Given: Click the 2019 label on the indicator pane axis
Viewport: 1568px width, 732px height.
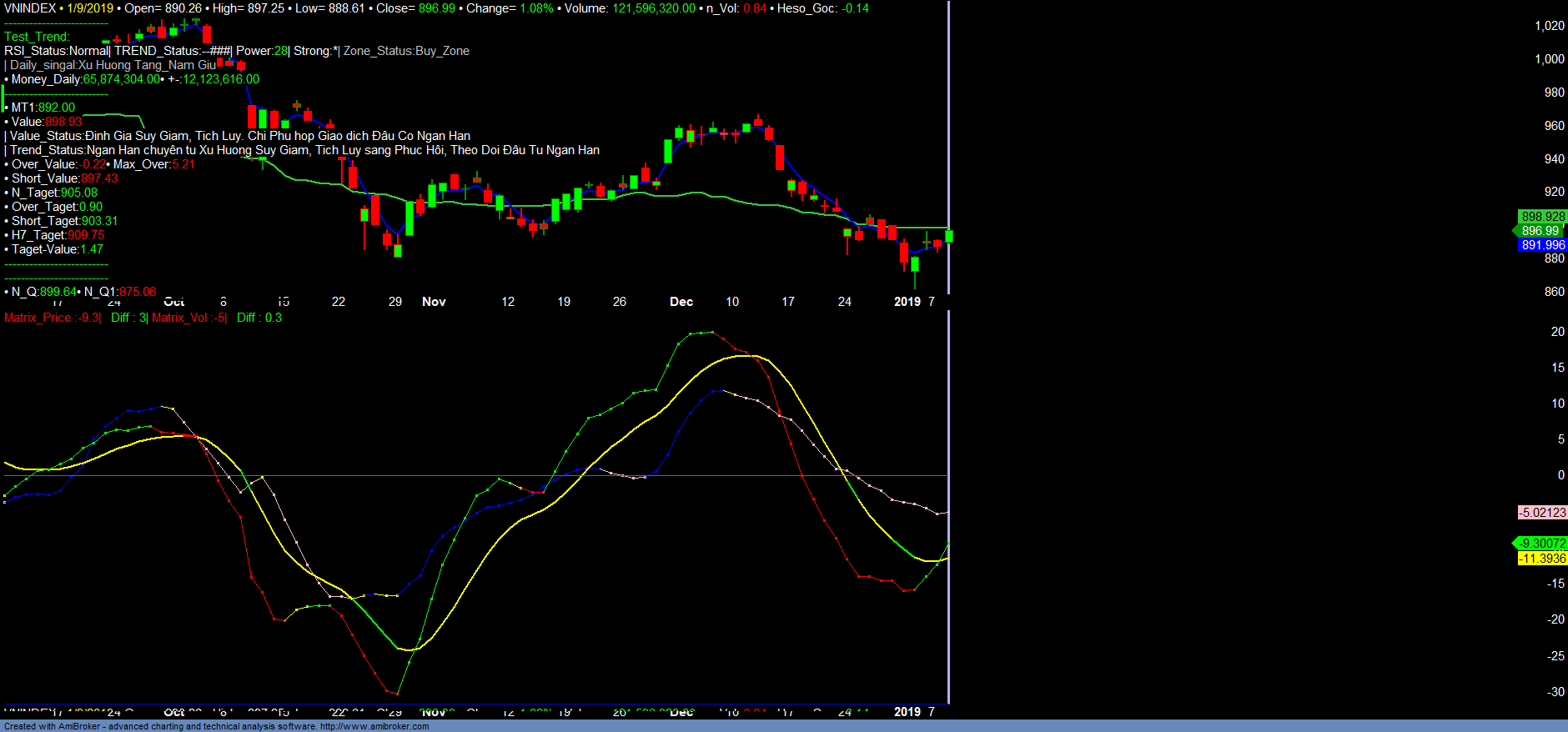Looking at the screenshot, I should [907, 712].
